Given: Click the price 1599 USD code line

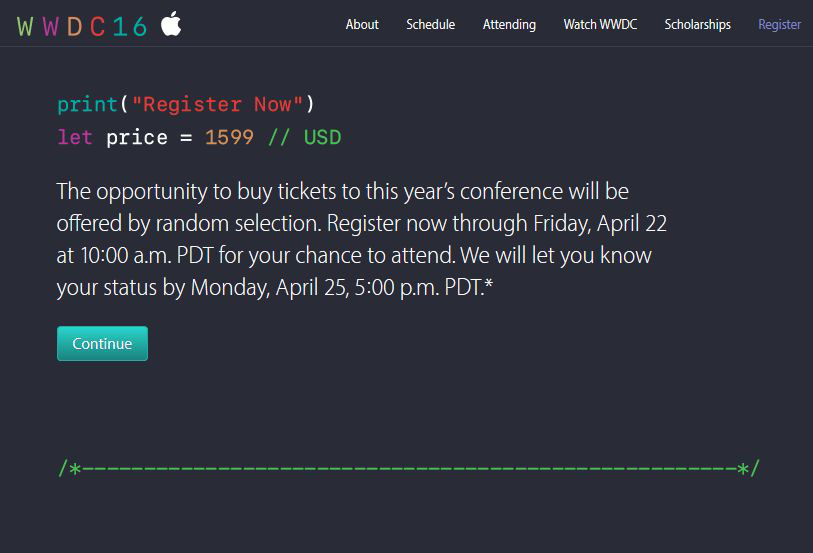Looking at the screenshot, I should (199, 137).
